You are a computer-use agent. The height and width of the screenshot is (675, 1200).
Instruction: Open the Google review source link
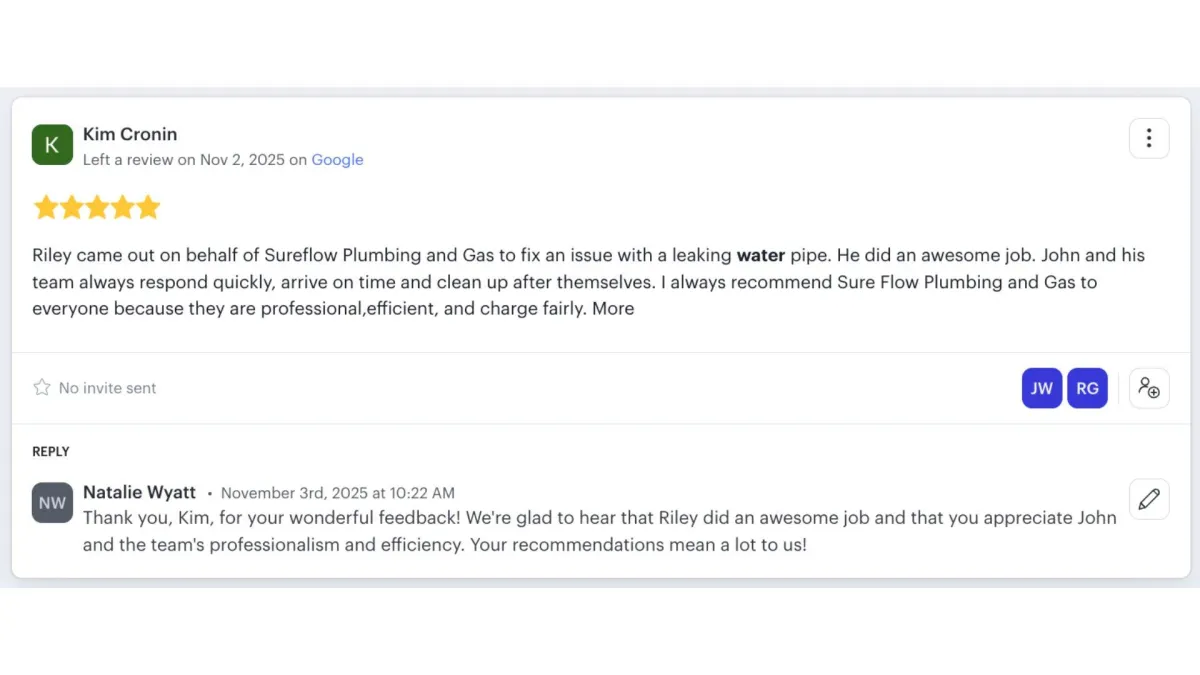click(x=337, y=160)
